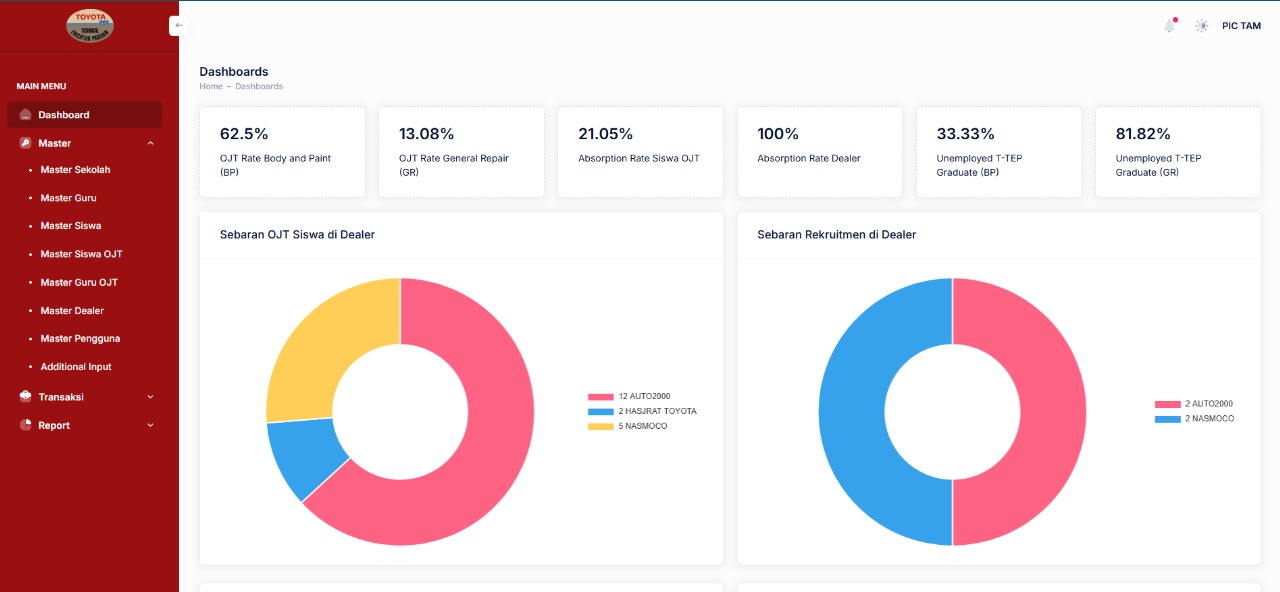The width and height of the screenshot is (1280, 592).
Task: Click the Report pie chart icon
Action: point(26,425)
